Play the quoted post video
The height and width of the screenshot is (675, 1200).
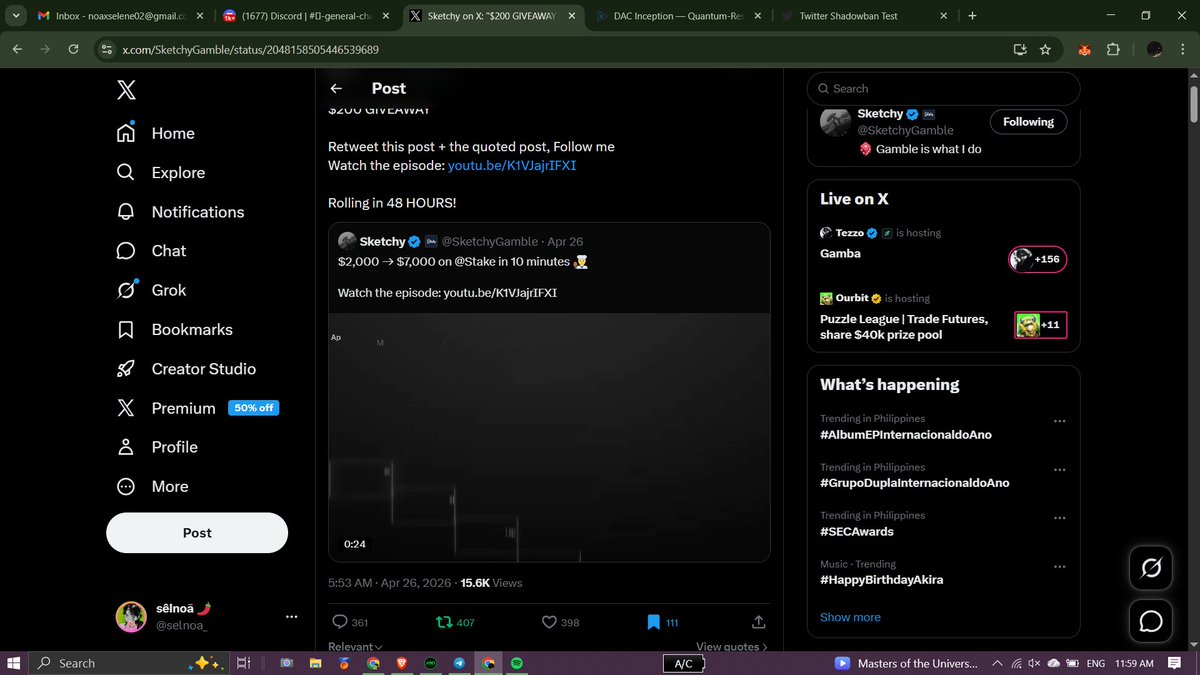point(549,437)
